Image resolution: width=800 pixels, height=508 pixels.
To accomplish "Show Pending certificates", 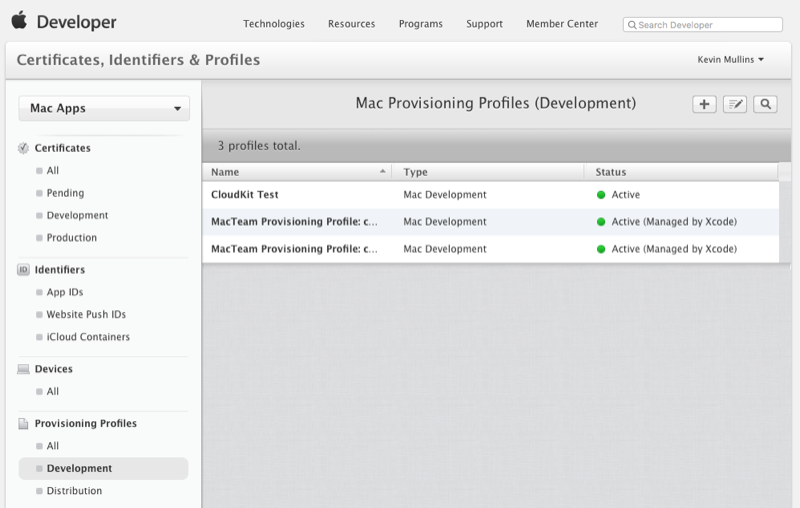I will click(65, 193).
